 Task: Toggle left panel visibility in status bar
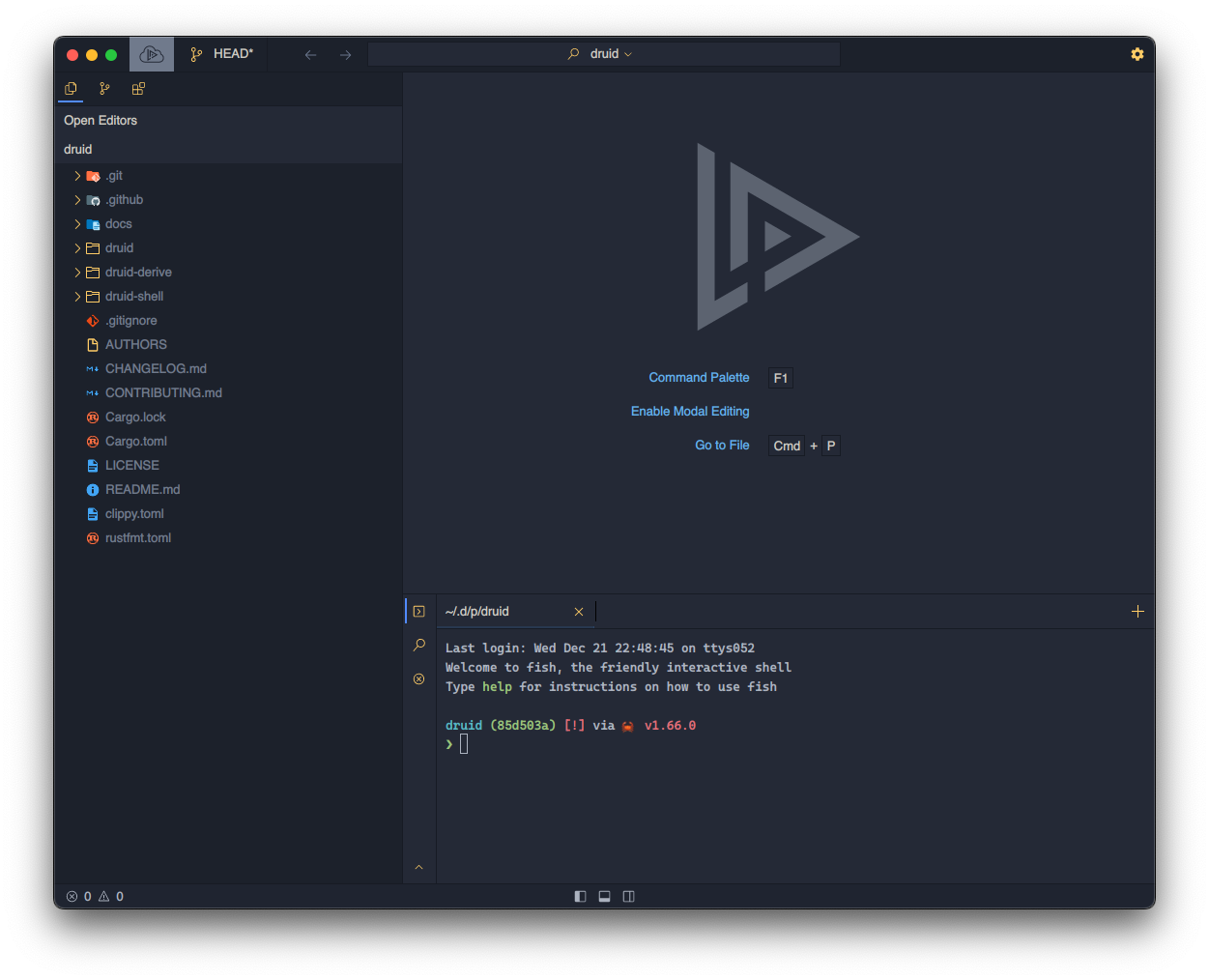(x=580, y=896)
